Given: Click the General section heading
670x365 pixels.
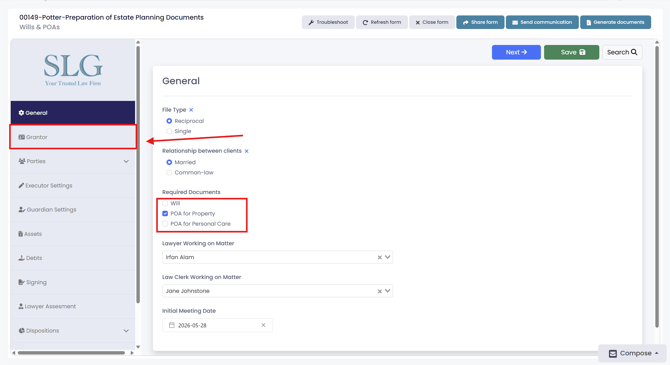Looking at the screenshot, I should pos(181,81).
